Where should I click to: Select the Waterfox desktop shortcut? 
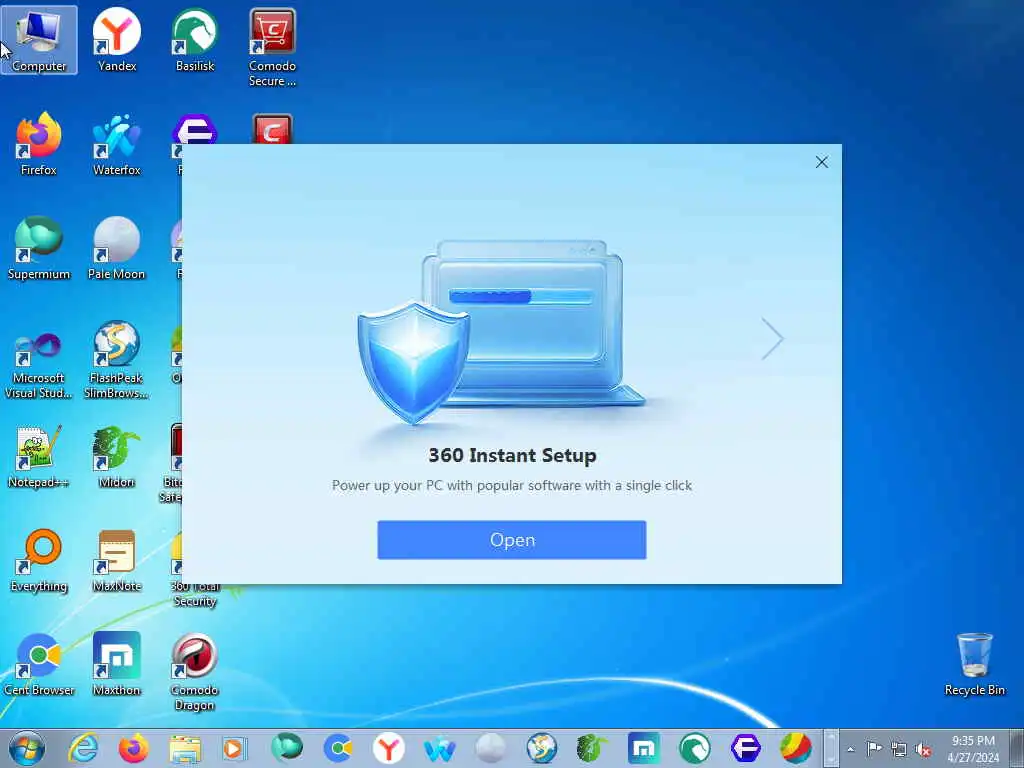[x=117, y=144]
